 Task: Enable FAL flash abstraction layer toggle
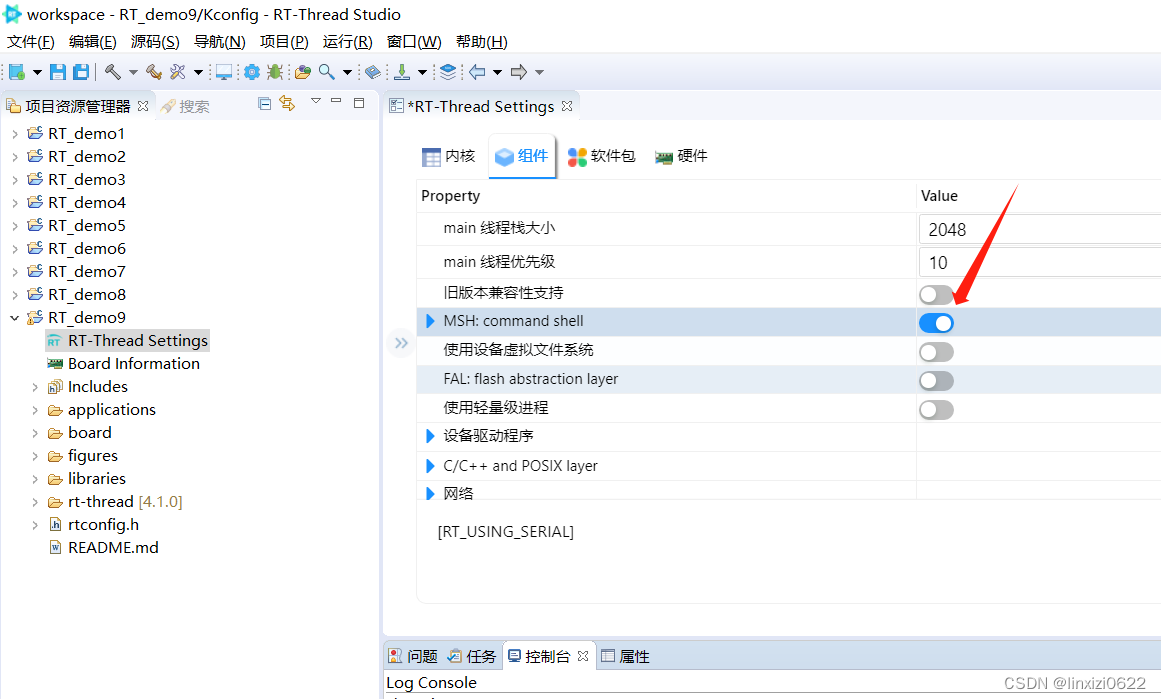tap(936, 381)
